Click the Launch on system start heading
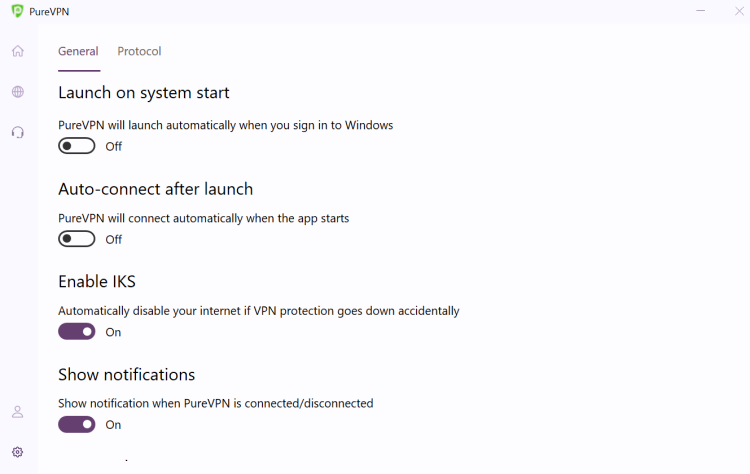 144,93
